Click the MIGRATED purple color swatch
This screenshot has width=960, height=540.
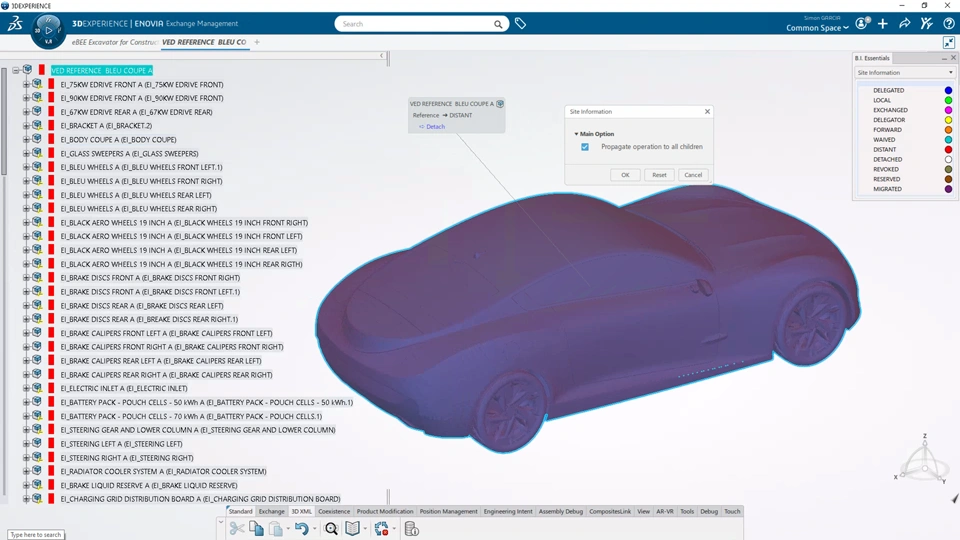coord(948,189)
